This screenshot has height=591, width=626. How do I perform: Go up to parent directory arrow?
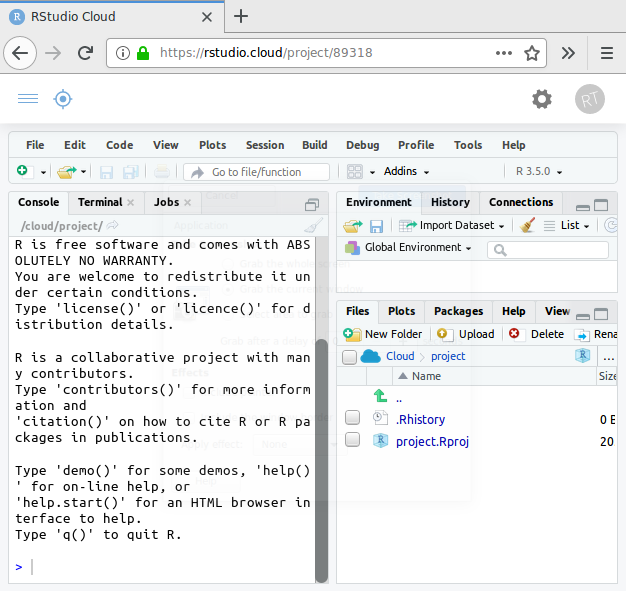[380, 396]
